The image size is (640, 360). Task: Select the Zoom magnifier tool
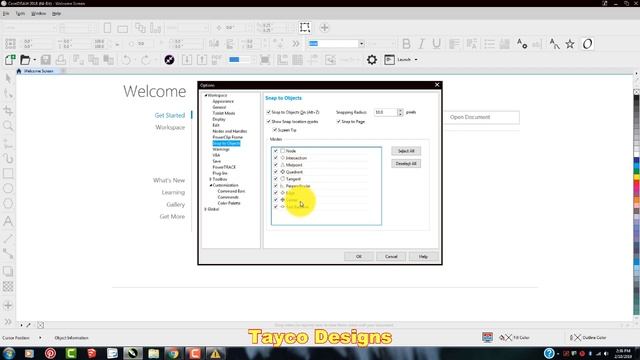click(x=8, y=126)
